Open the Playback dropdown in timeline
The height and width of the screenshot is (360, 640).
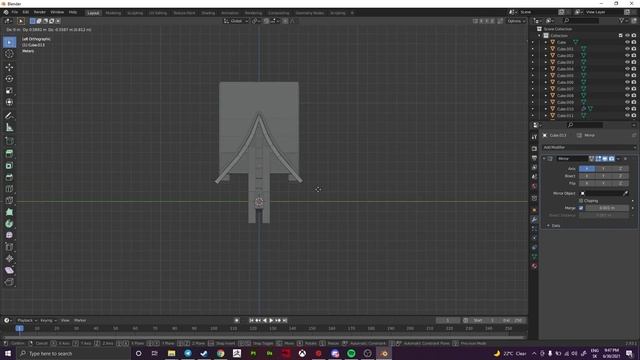[27, 320]
